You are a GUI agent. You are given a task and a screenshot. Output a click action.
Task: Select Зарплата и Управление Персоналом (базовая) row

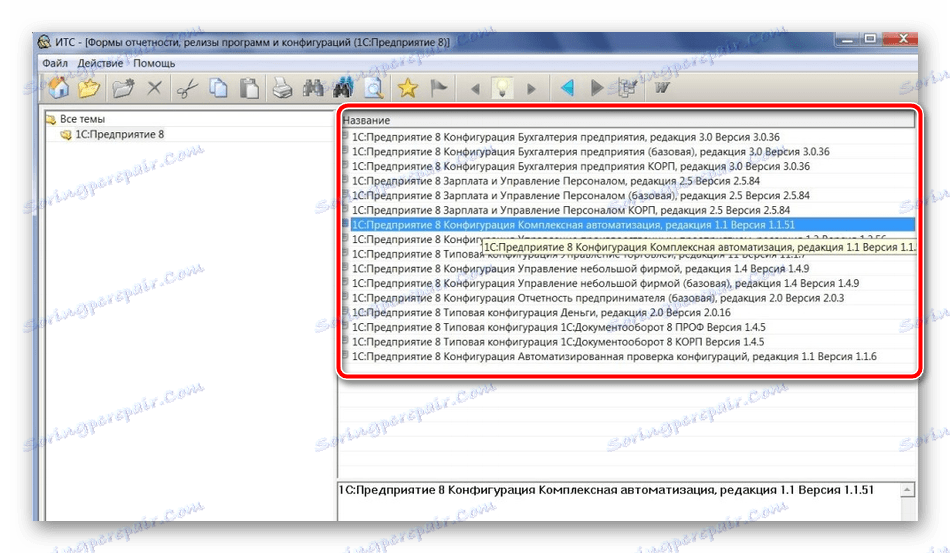[628, 195]
